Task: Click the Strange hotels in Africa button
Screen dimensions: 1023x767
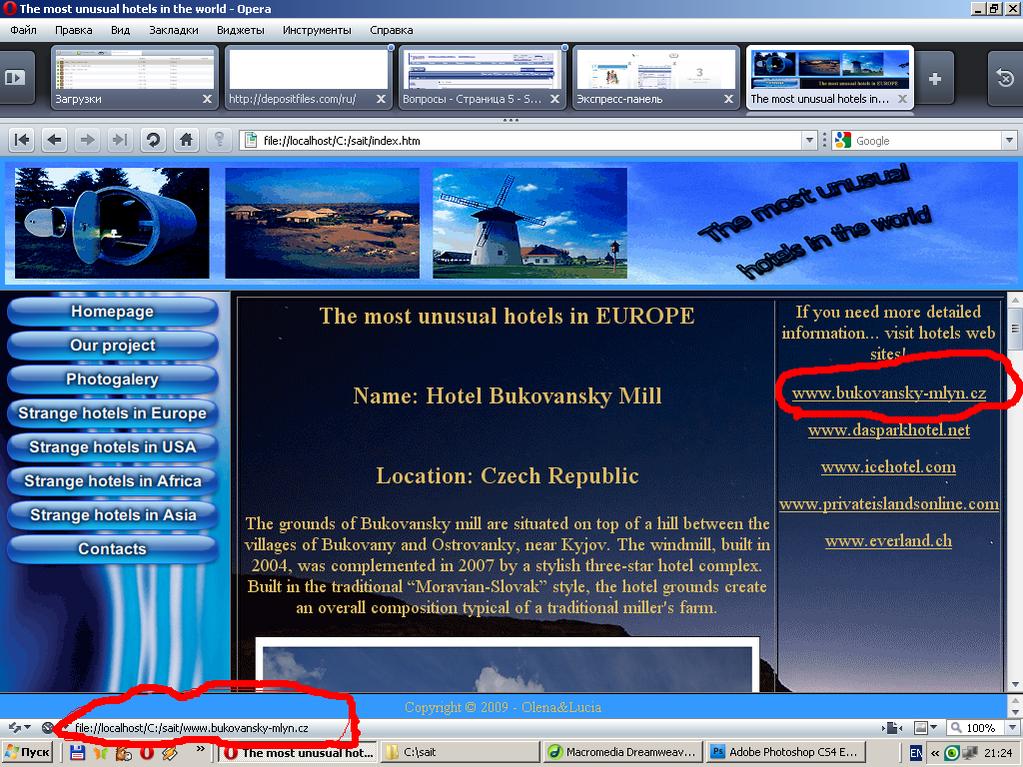Action: pyautogui.click(x=112, y=481)
